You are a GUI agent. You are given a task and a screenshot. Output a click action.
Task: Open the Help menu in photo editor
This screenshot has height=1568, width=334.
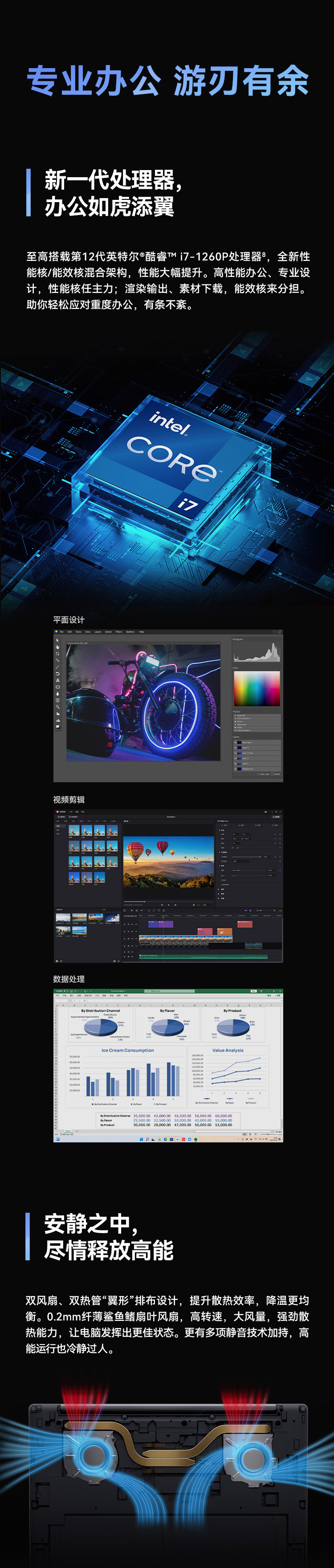click(x=142, y=632)
